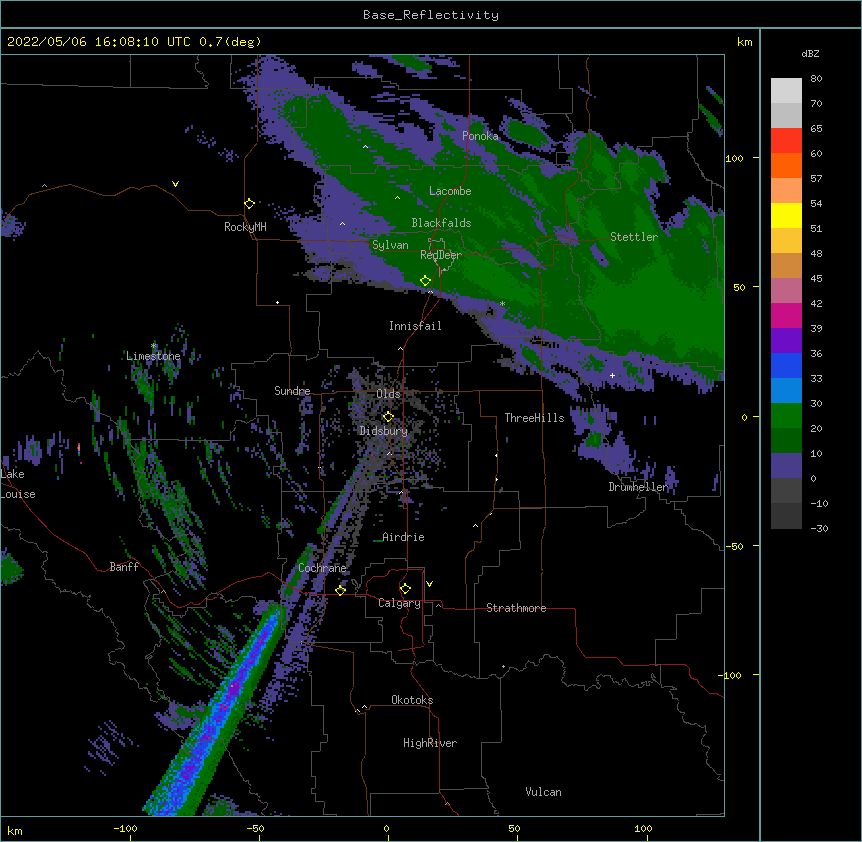This screenshot has width=862, height=842.
Task: Click the HighRiver town label
Action: (x=430, y=743)
